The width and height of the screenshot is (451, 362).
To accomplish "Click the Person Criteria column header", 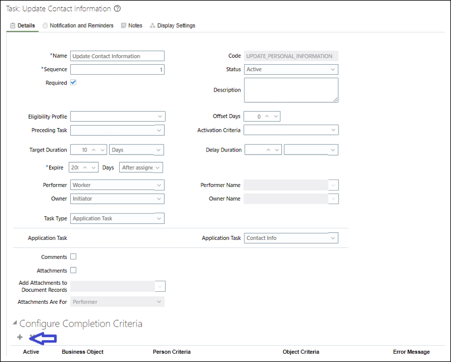I will 172,352.
